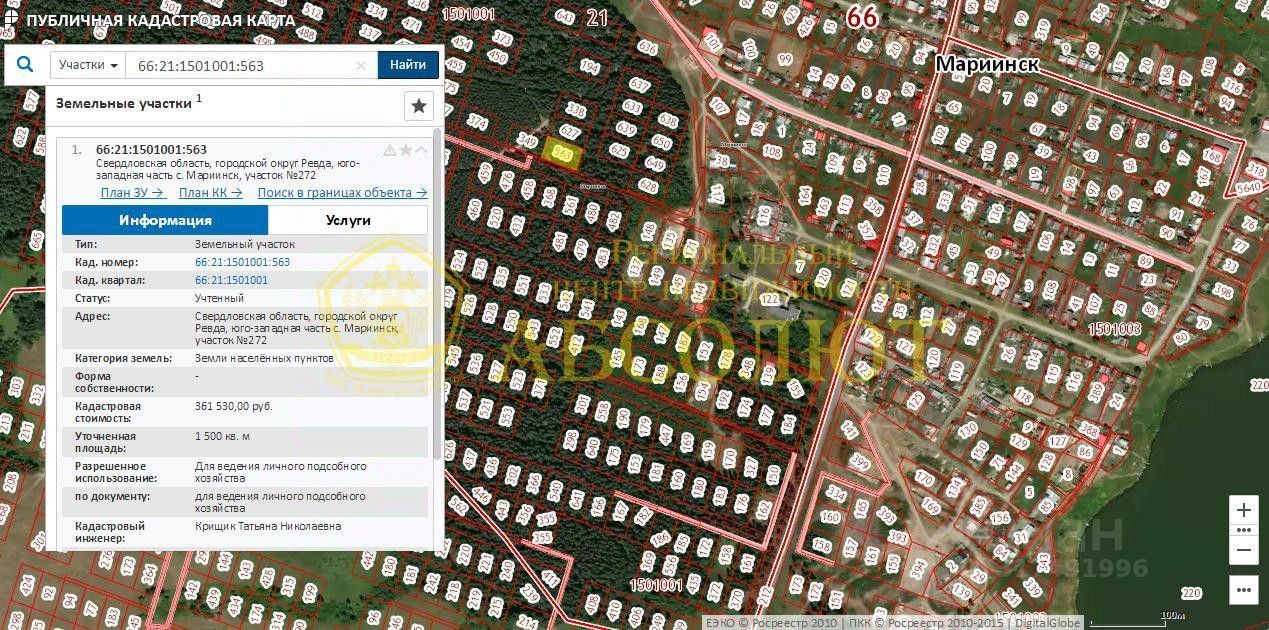Click the dots between zoom buttons
The height and width of the screenshot is (630, 1269).
click(x=1243, y=530)
